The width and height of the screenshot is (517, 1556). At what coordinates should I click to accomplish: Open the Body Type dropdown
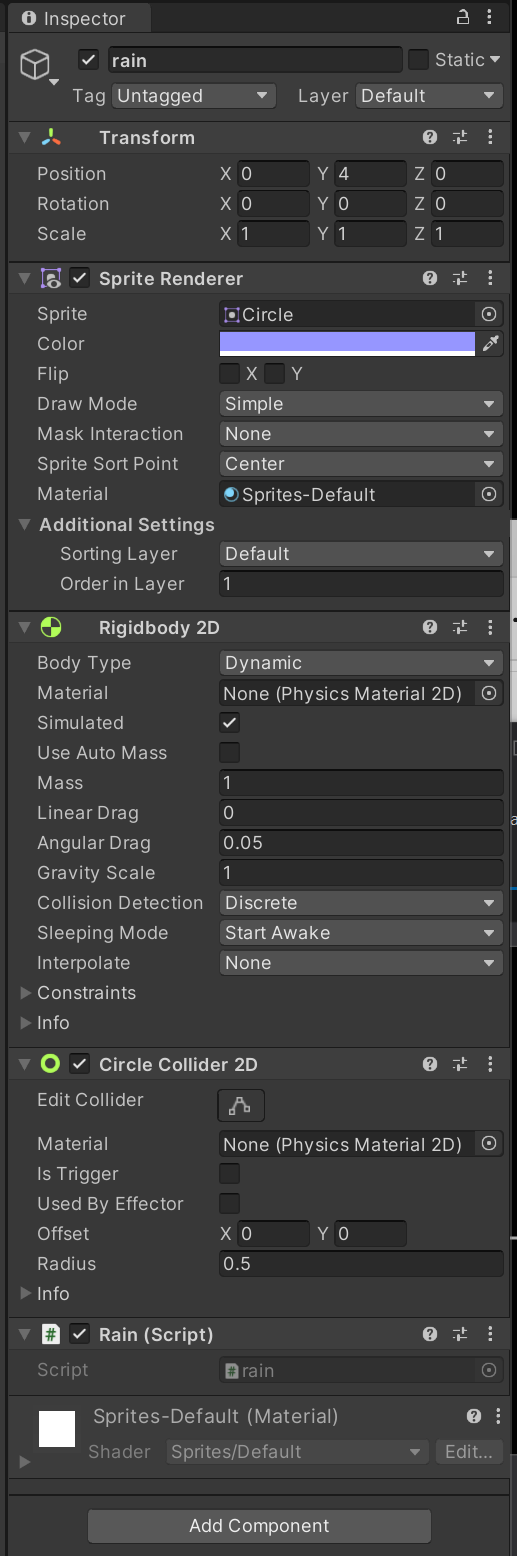point(361,663)
